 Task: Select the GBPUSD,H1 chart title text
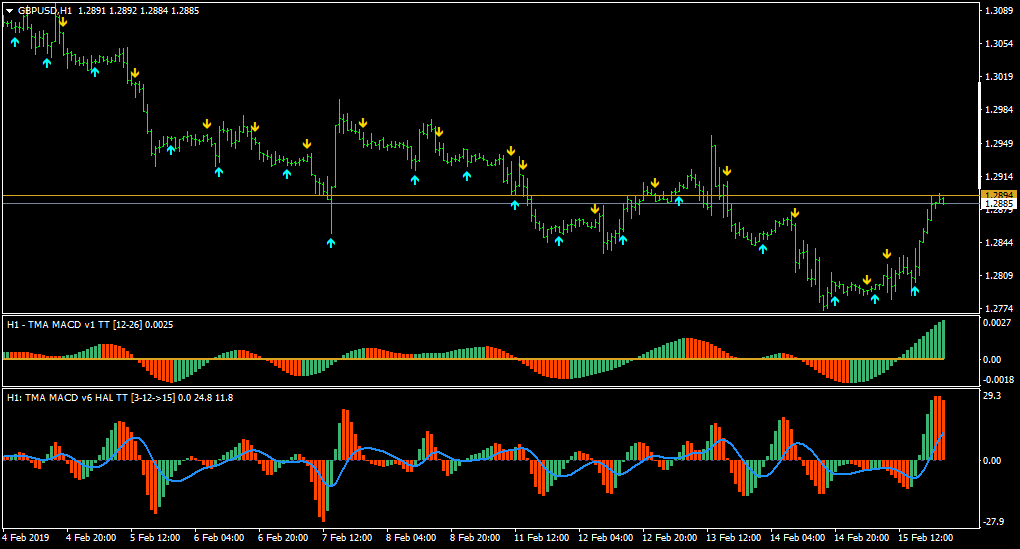(x=45, y=10)
